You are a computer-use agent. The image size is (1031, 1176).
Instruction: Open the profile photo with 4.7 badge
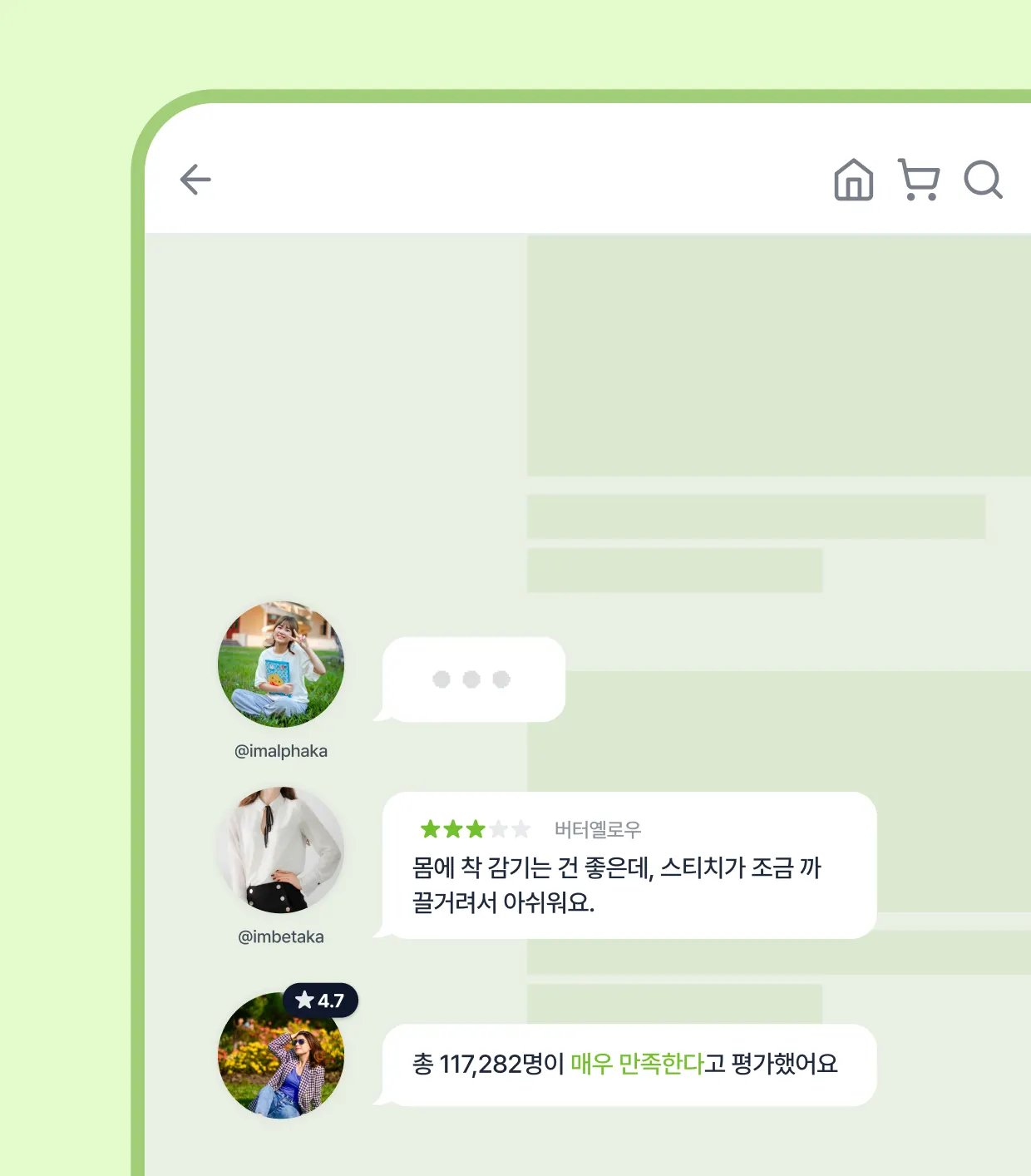point(281,1055)
